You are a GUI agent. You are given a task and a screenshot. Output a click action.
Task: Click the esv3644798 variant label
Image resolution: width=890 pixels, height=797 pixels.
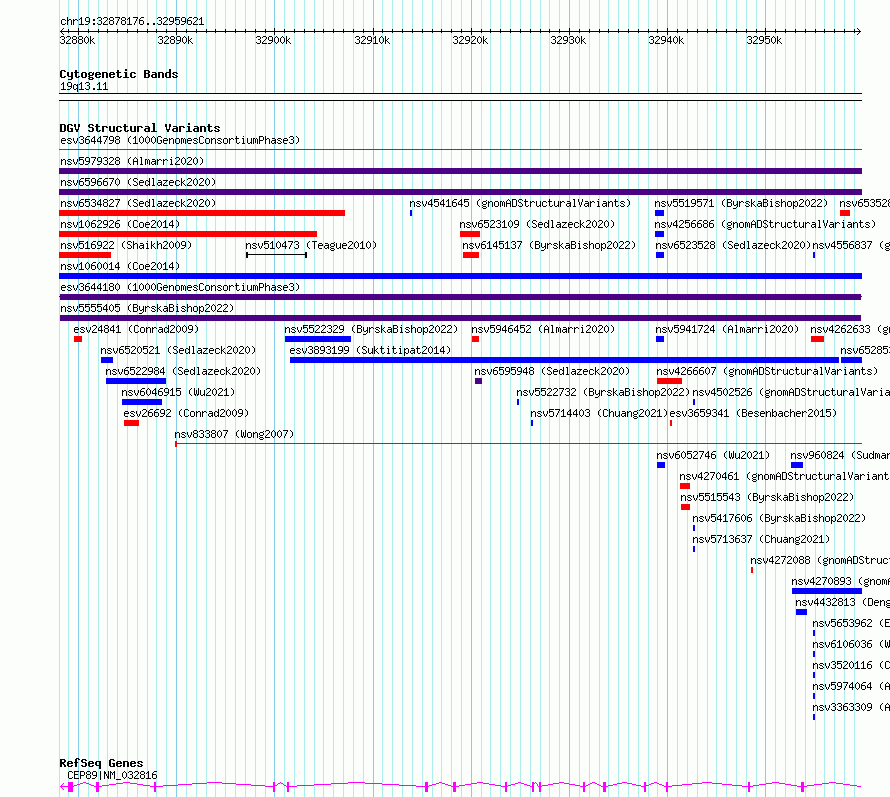coord(180,140)
